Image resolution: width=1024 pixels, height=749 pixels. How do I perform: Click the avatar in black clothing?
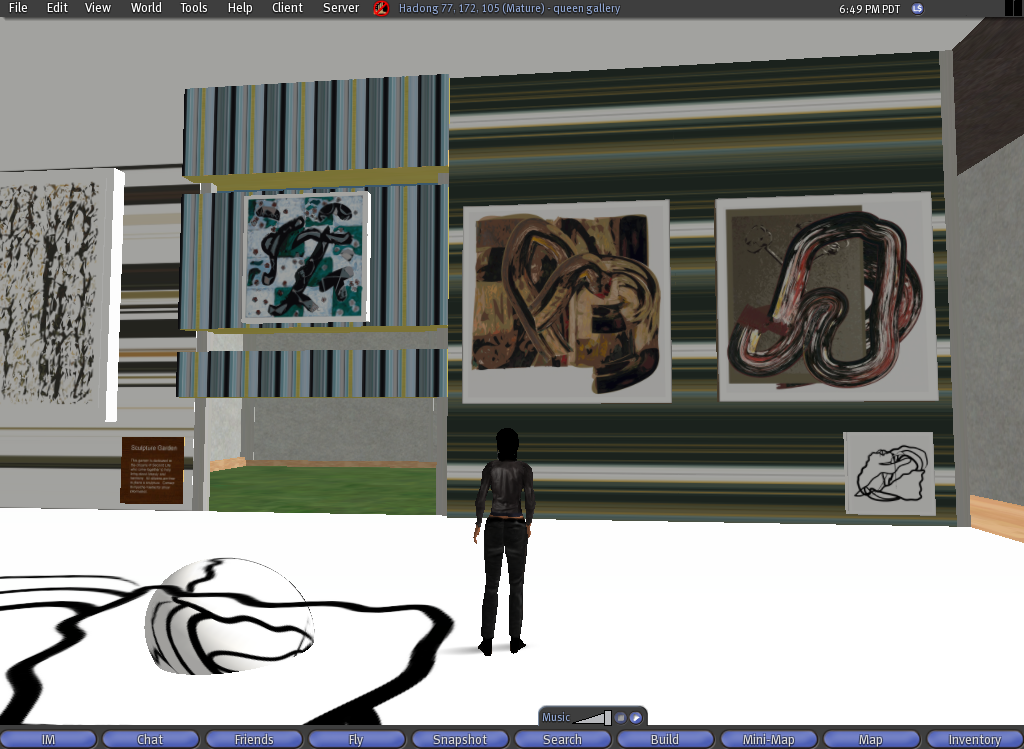point(505,541)
